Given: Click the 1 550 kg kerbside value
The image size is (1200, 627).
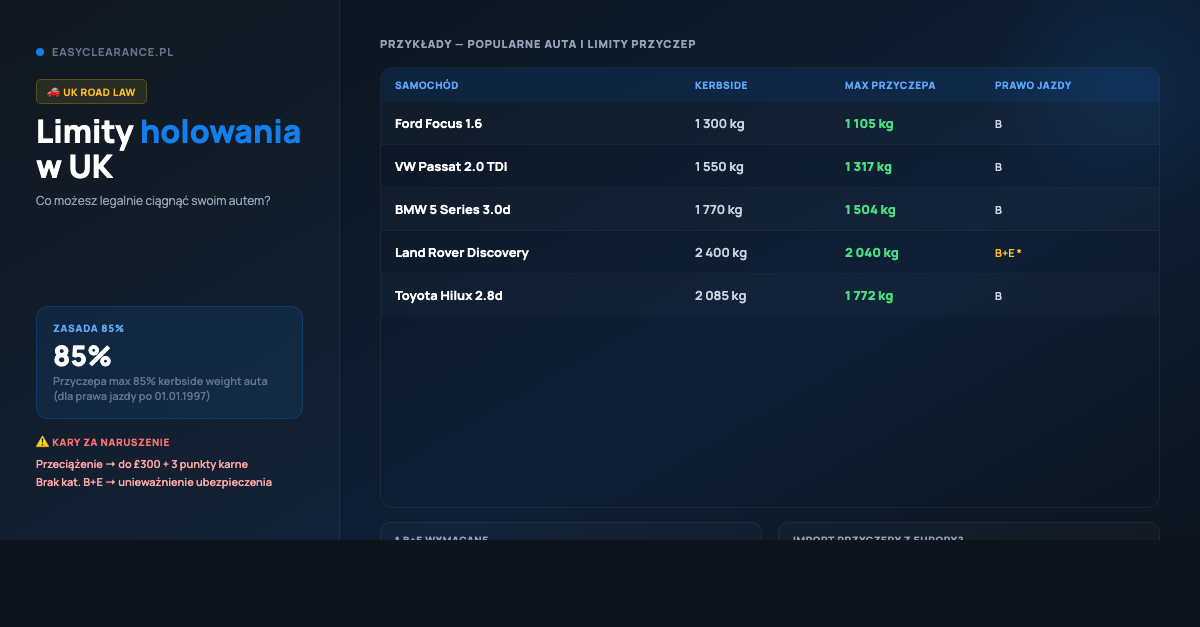Looking at the screenshot, I should (x=720, y=167).
